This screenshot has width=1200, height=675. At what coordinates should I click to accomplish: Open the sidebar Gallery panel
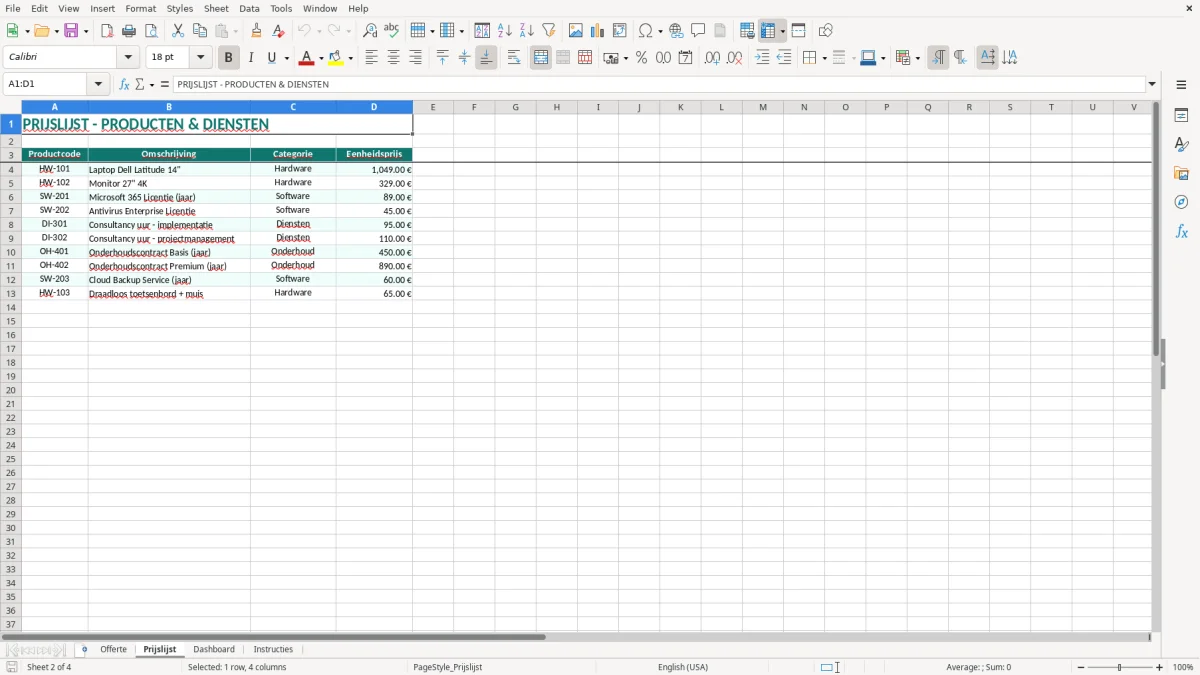(x=1181, y=173)
